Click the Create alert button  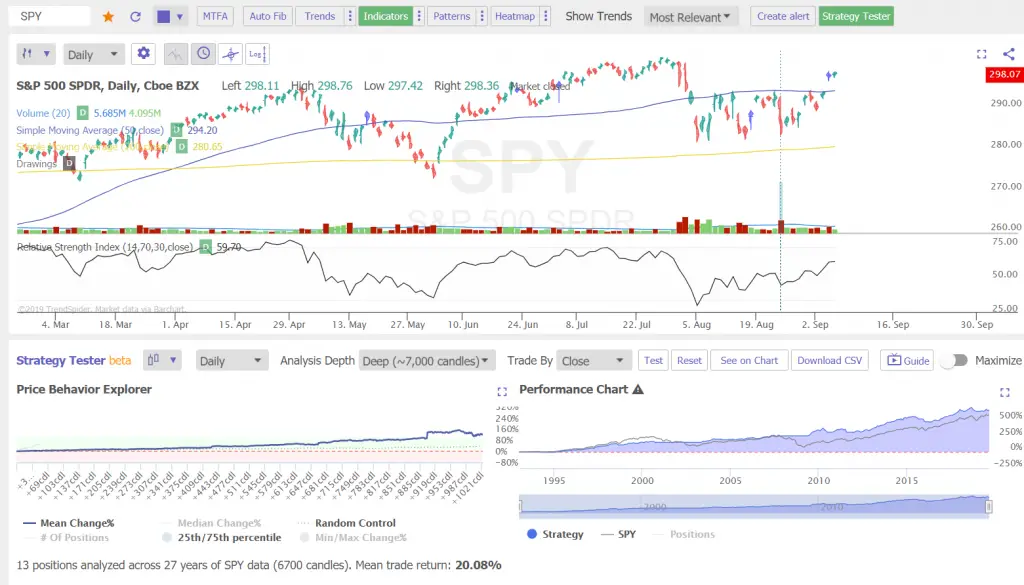783,16
